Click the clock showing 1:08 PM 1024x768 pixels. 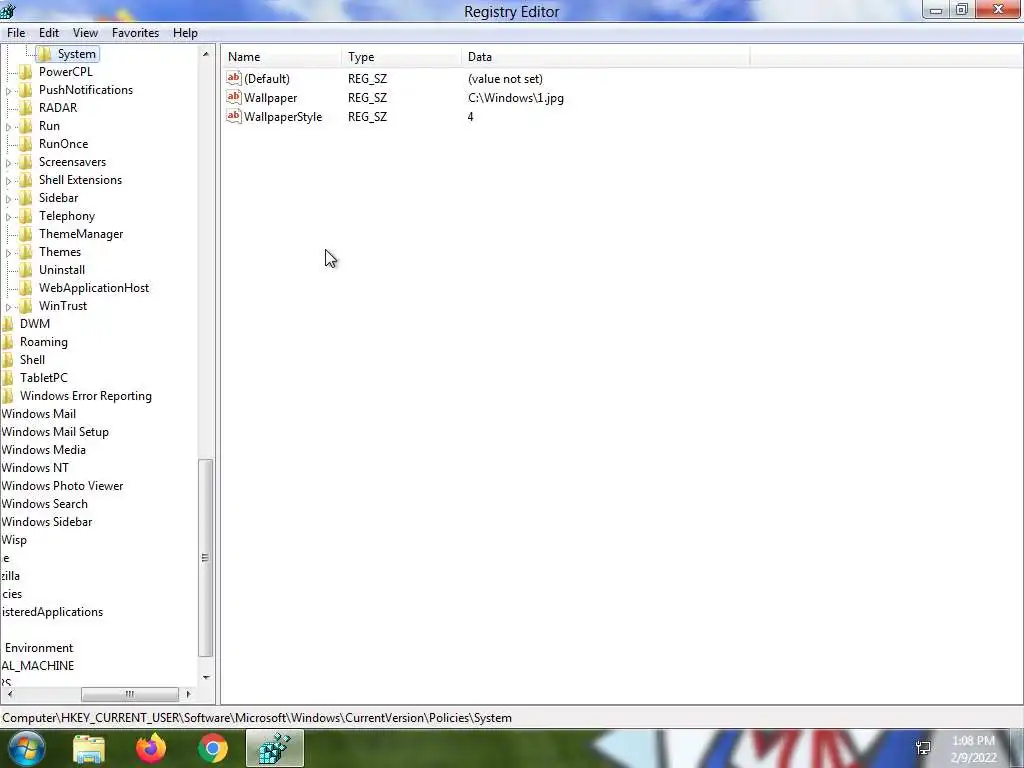(x=973, y=741)
